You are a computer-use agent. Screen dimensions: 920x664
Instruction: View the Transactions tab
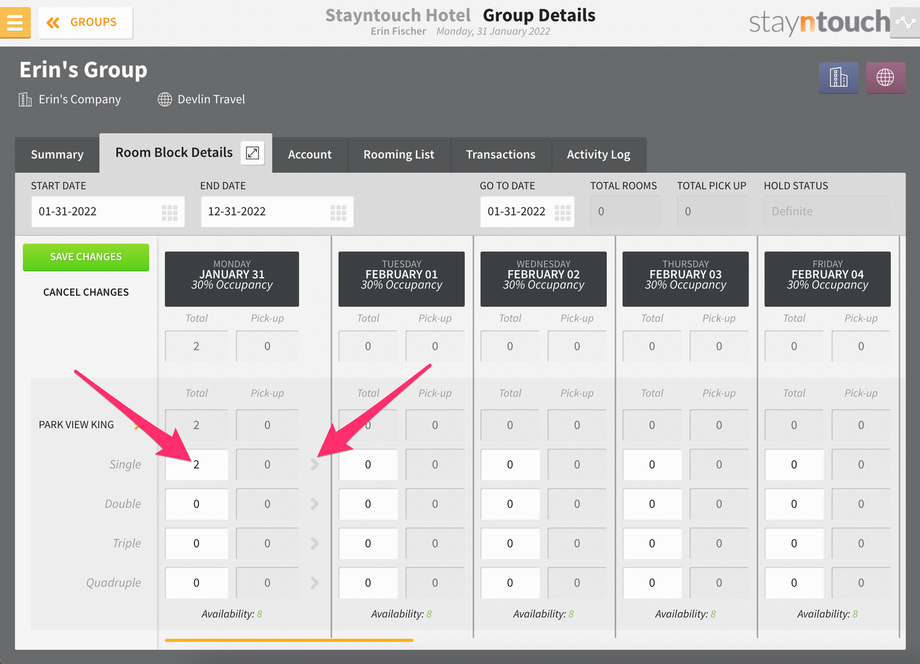click(500, 154)
